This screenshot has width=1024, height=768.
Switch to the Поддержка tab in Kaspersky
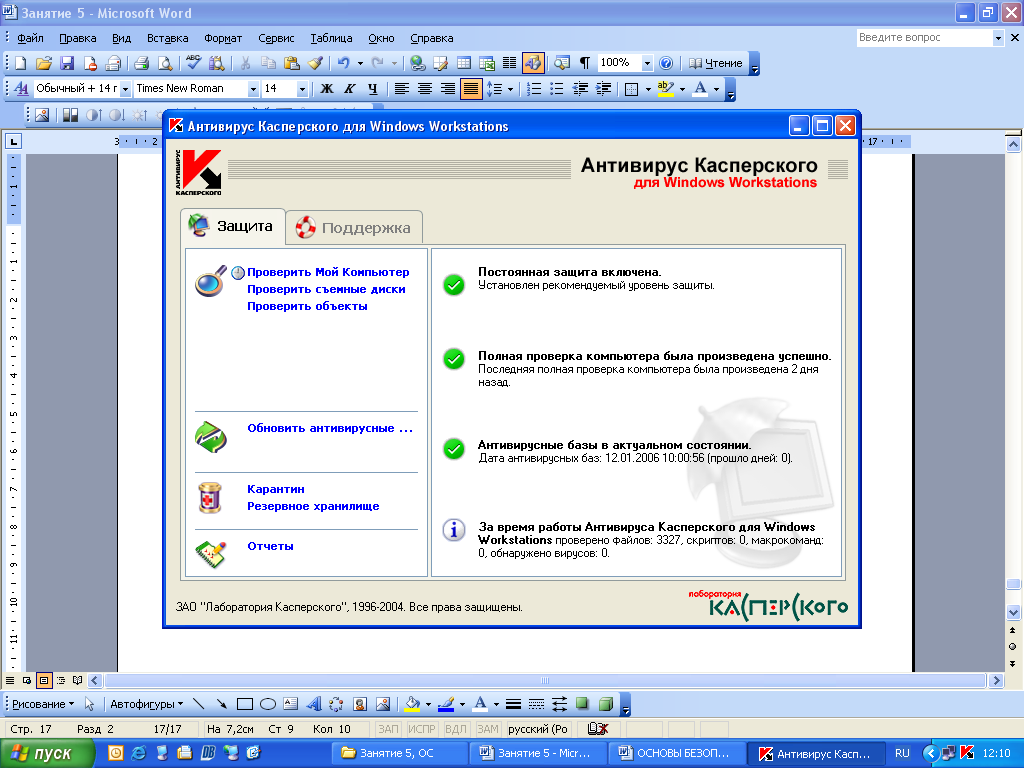point(354,227)
